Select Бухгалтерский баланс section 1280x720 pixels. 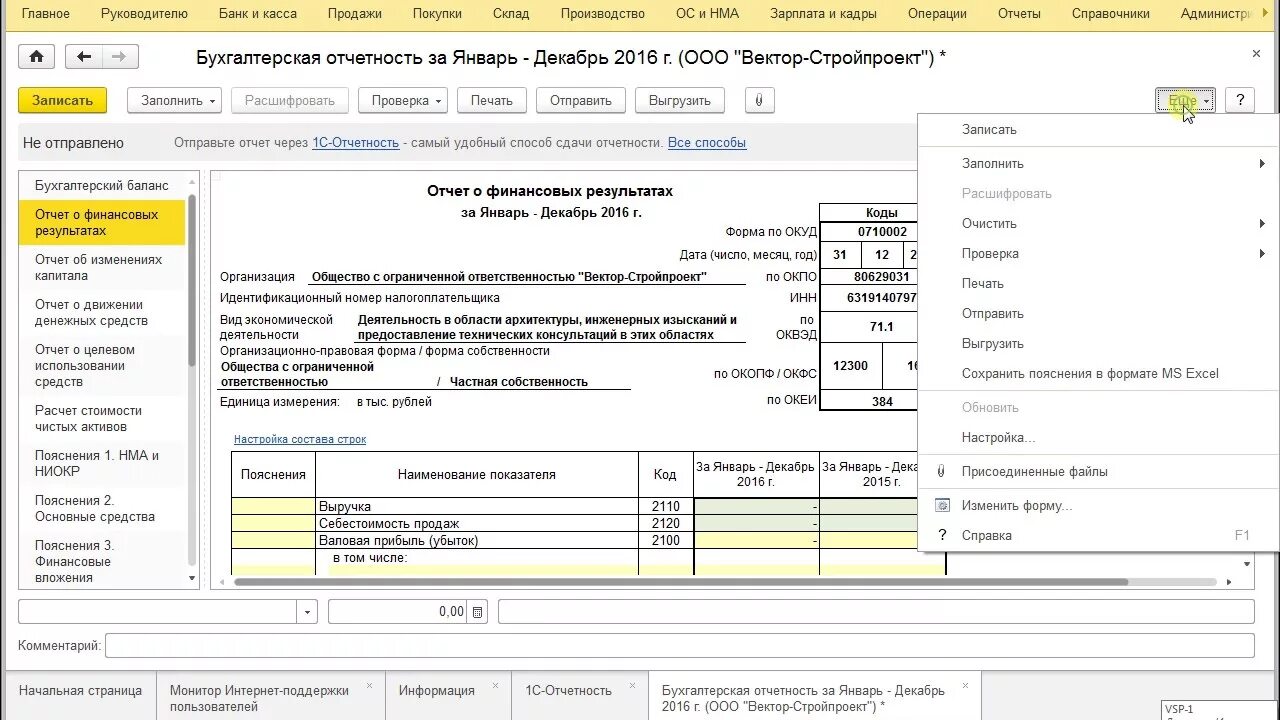(x=102, y=185)
